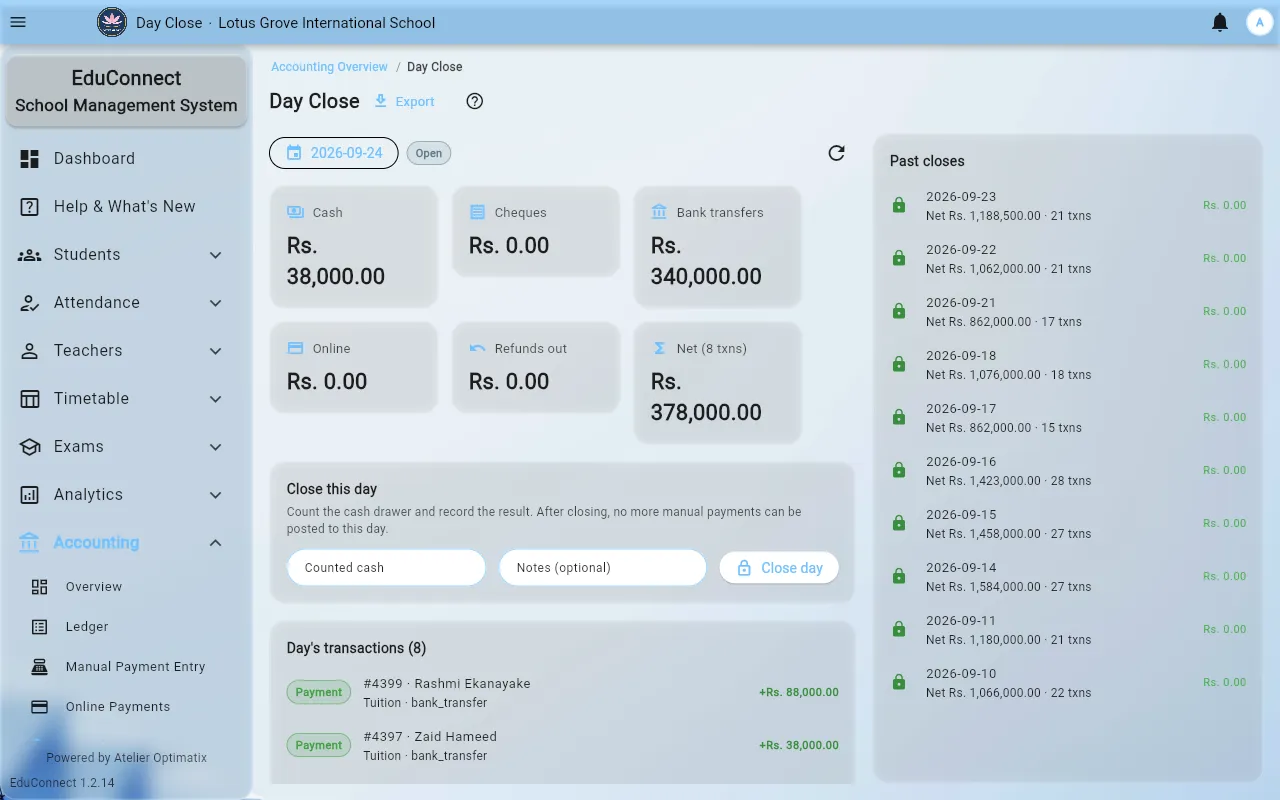Click the Online Payments card icon
This screenshot has height=800, width=1280.
tap(40, 706)
